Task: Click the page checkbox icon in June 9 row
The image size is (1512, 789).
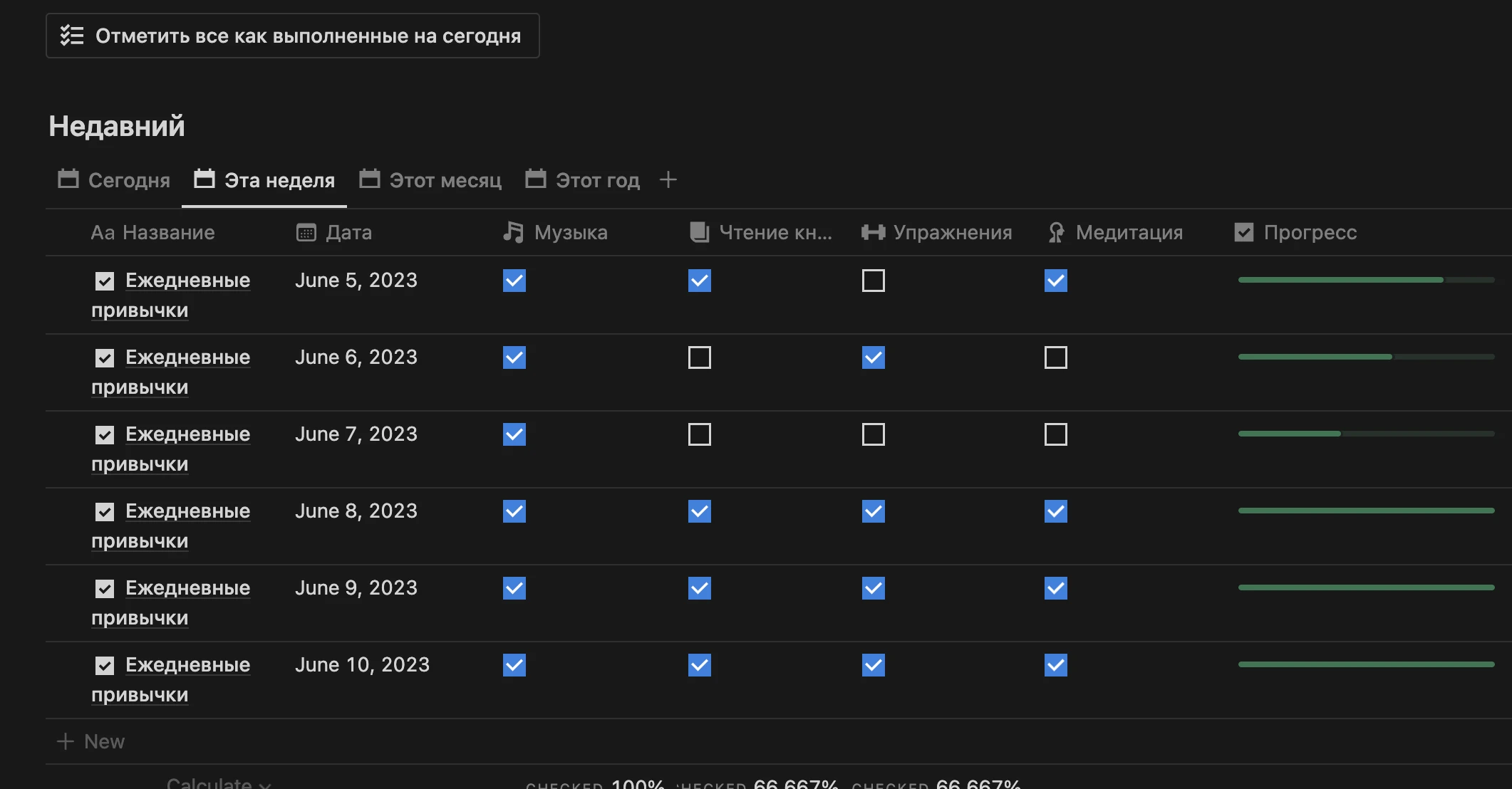Action: coord(105,589)
